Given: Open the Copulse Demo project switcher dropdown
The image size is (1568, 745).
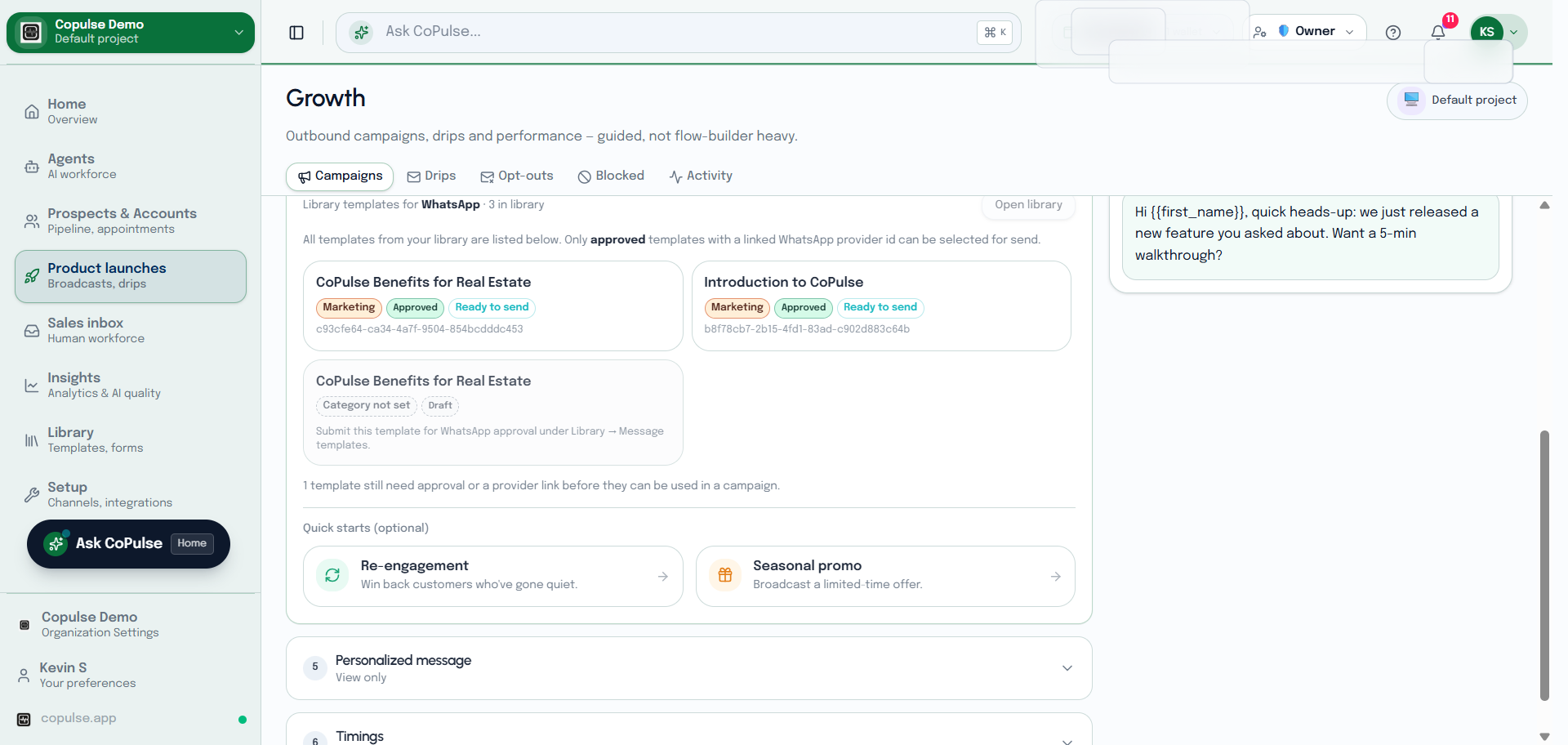Looking at the screenshot, I should tap(131, 32).
